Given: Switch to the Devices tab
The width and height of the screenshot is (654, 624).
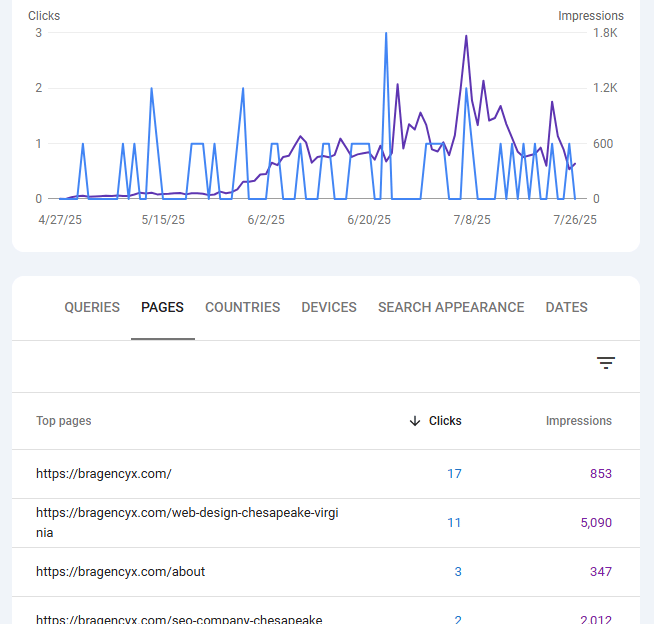Looking at the screenshot, I should (329, 307).
